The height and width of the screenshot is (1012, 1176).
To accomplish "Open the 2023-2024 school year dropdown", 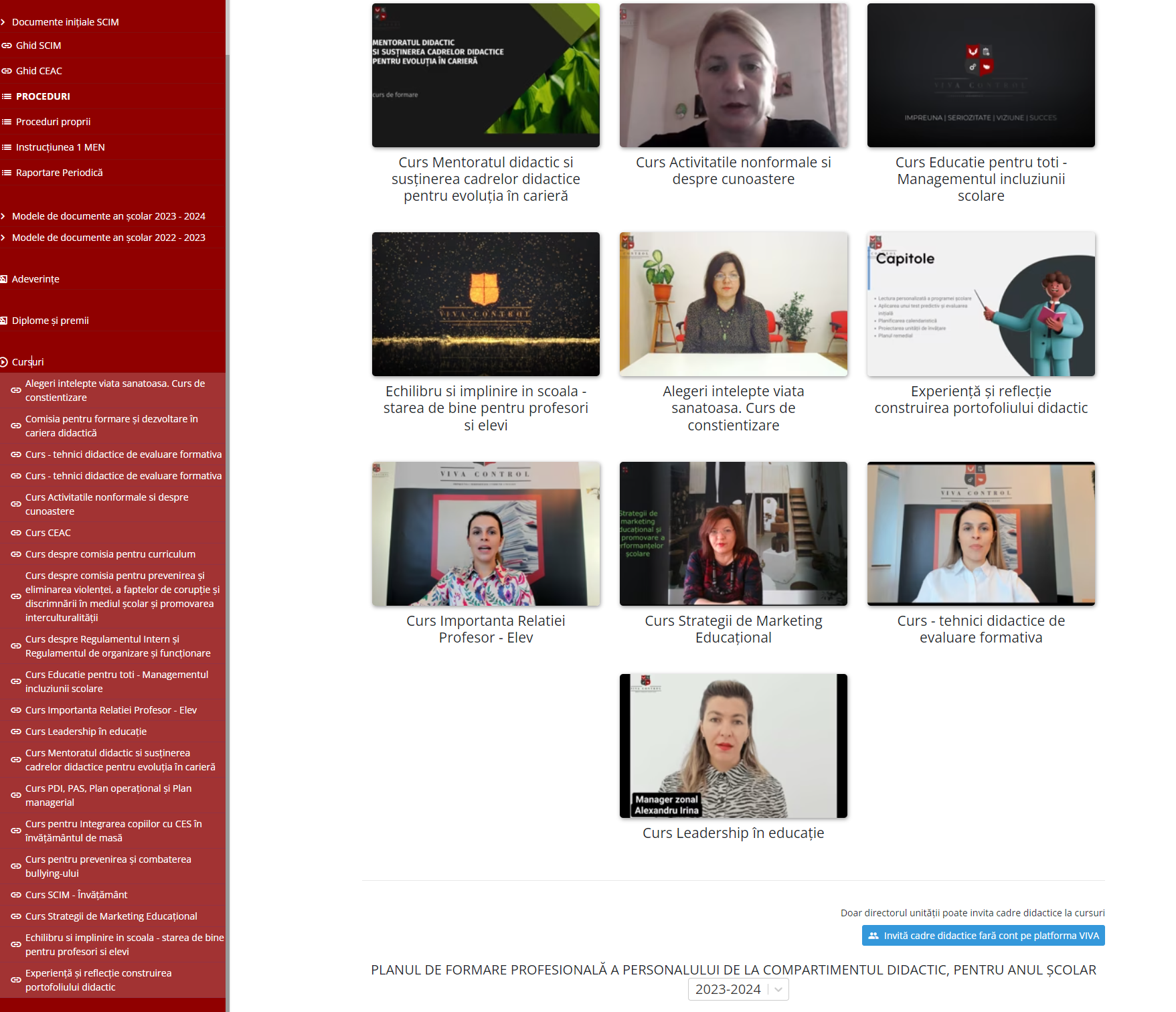I will click(x=738, y=989).
